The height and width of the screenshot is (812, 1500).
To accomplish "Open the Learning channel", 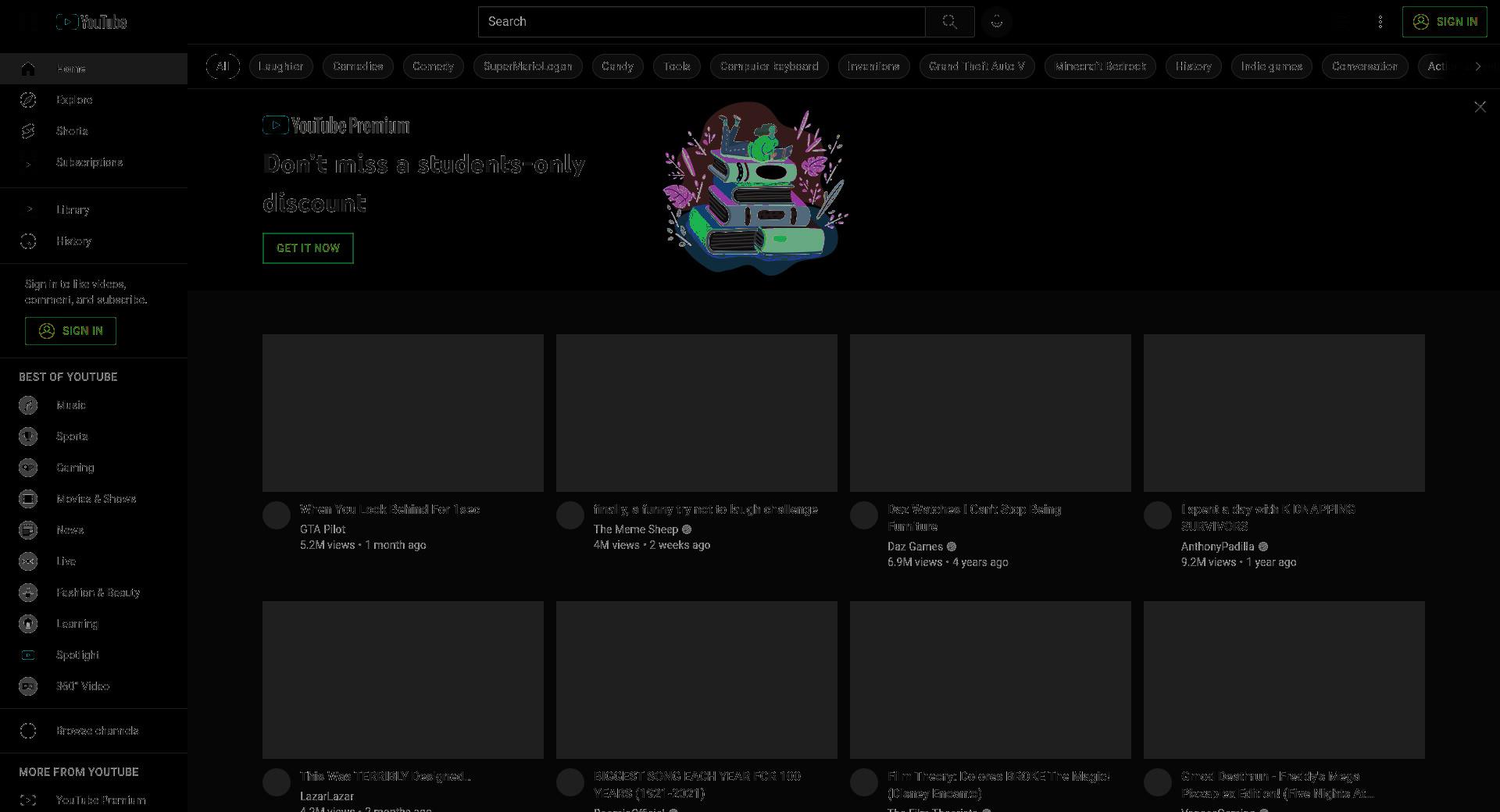I will click(94, 624).
